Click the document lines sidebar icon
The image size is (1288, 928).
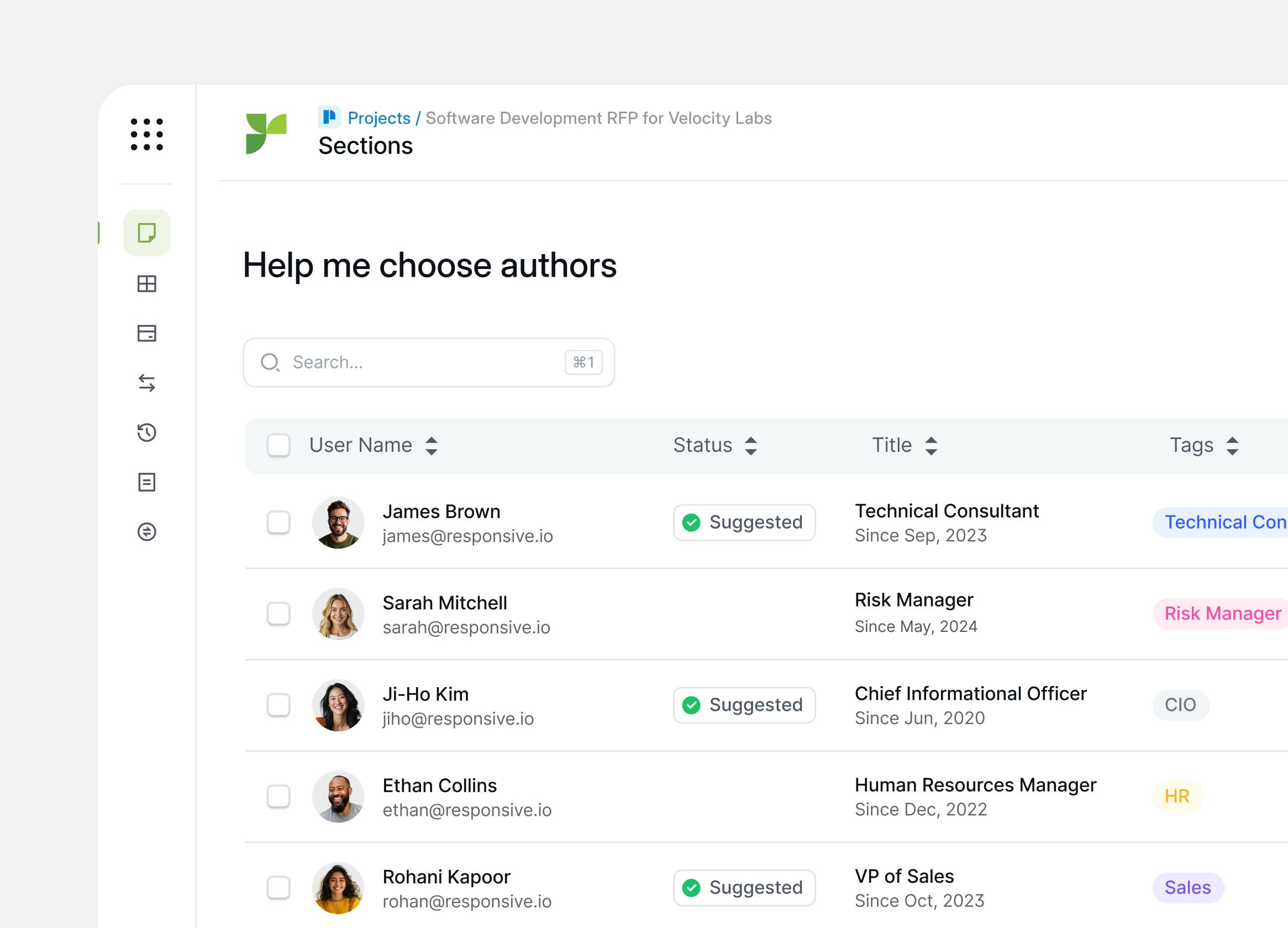click(x=146, y=482)
